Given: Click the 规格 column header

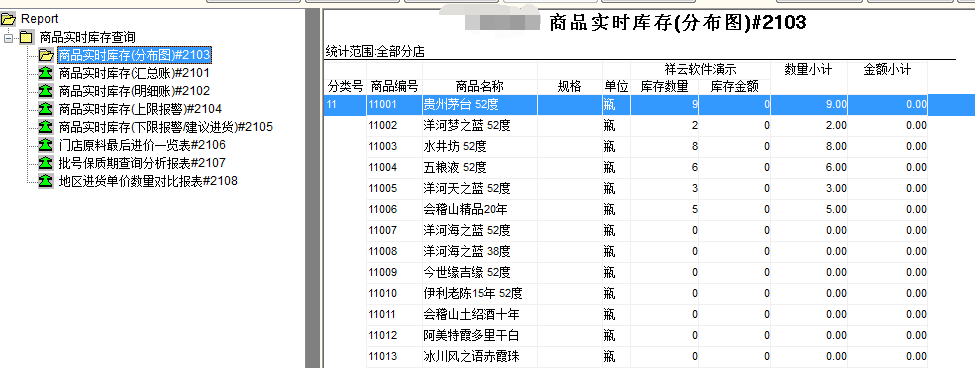Looking at the screenshot, I should tap(569, 86).
